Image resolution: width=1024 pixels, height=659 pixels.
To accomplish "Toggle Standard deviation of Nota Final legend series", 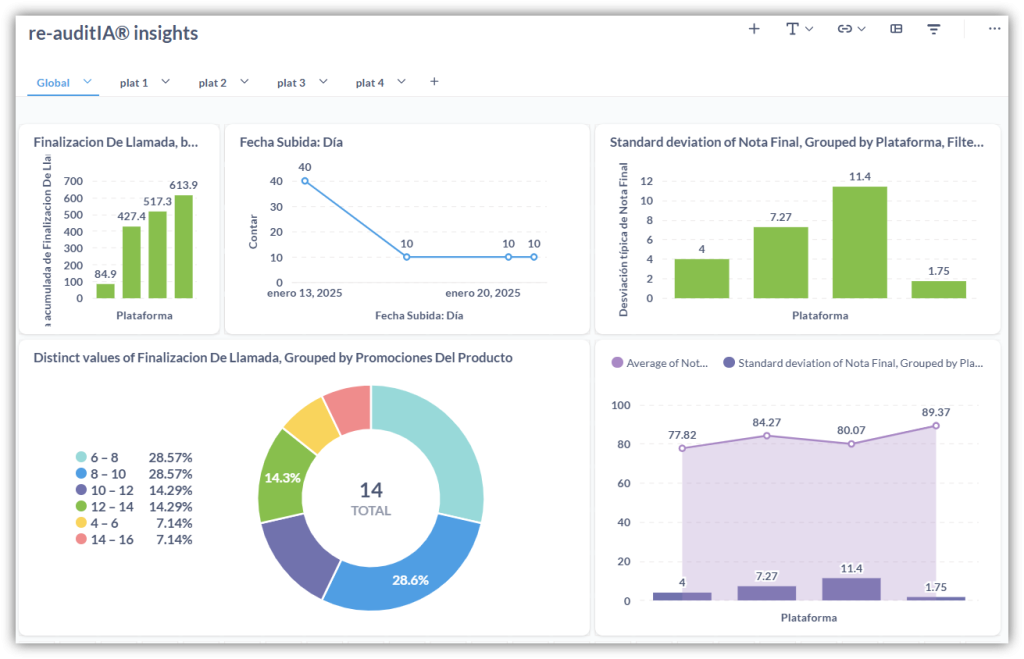I will 855,364.
